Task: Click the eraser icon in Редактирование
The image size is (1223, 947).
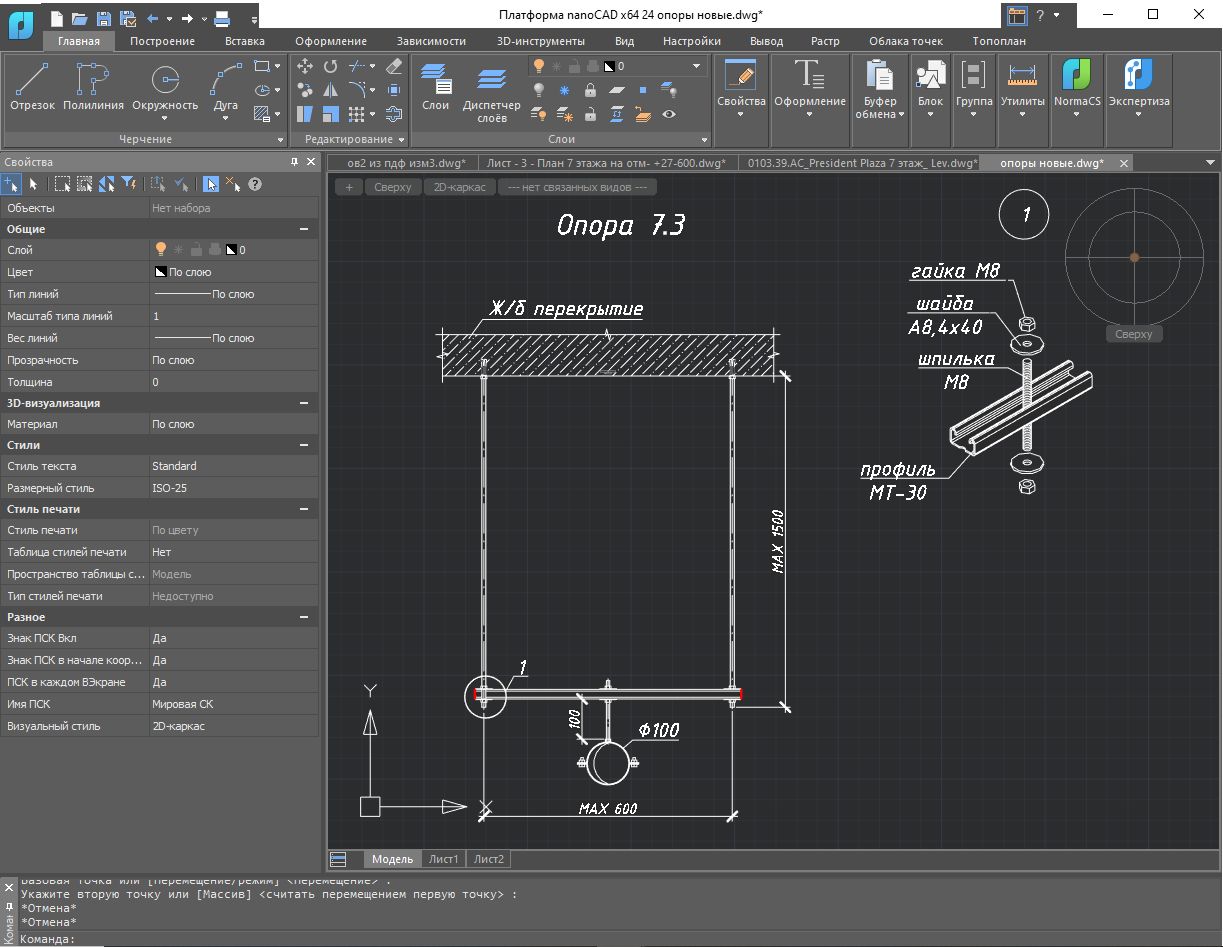Action: click(x=393, y=66)
